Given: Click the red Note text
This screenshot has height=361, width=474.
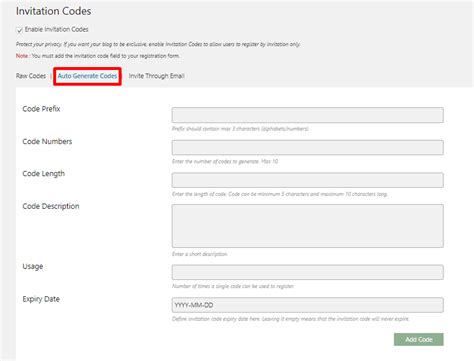Looking at the screenshot, I should pos(22,56).
